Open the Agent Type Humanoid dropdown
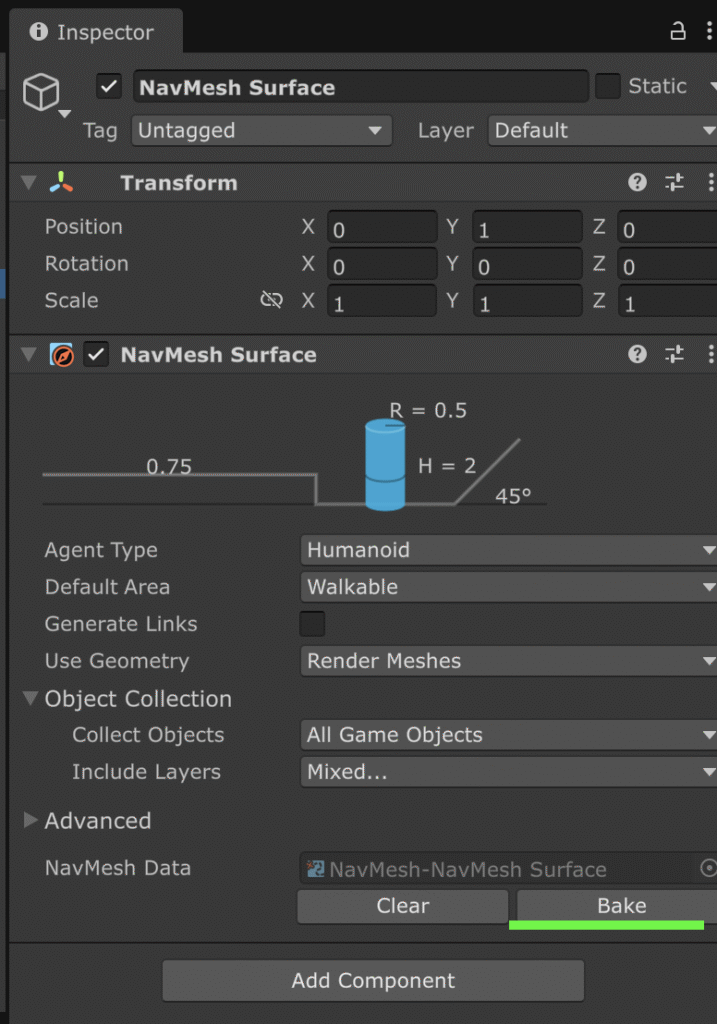This screenshot has height=1024, width=717. point(508,550)
